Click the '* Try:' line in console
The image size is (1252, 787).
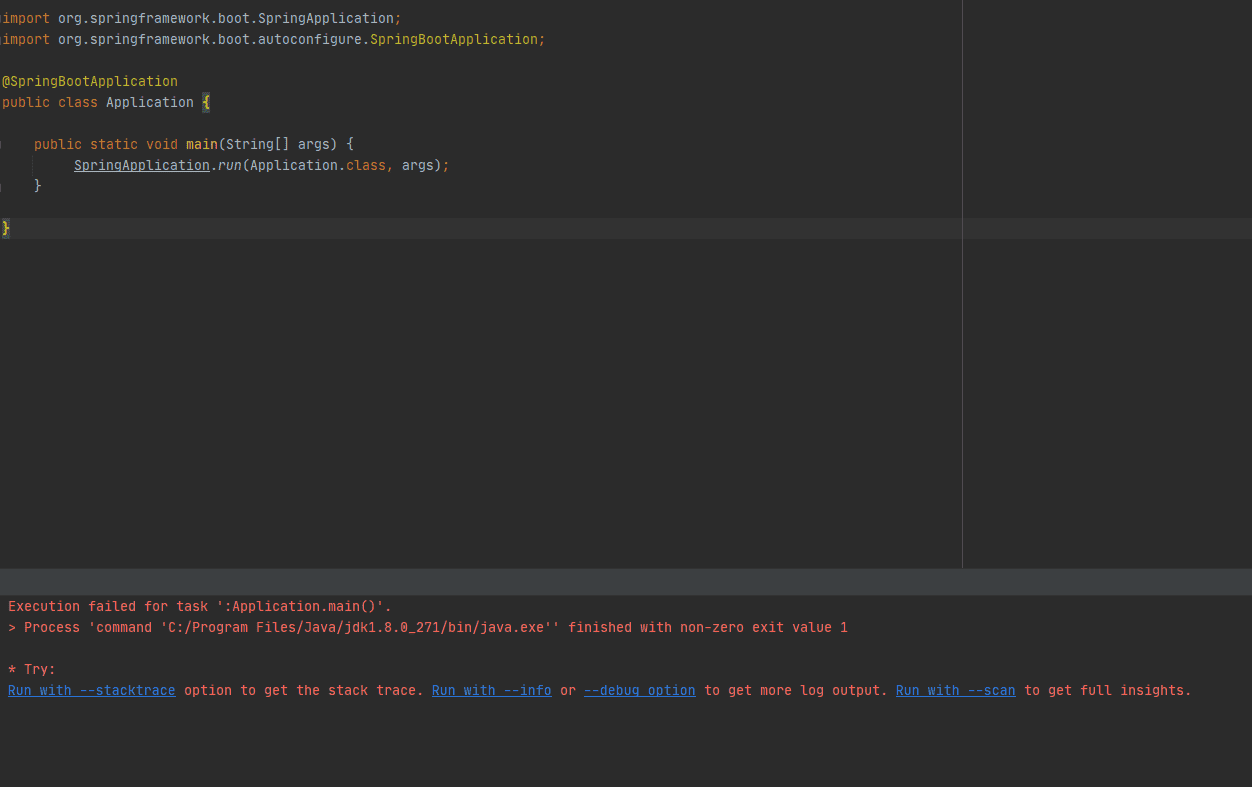32,669
